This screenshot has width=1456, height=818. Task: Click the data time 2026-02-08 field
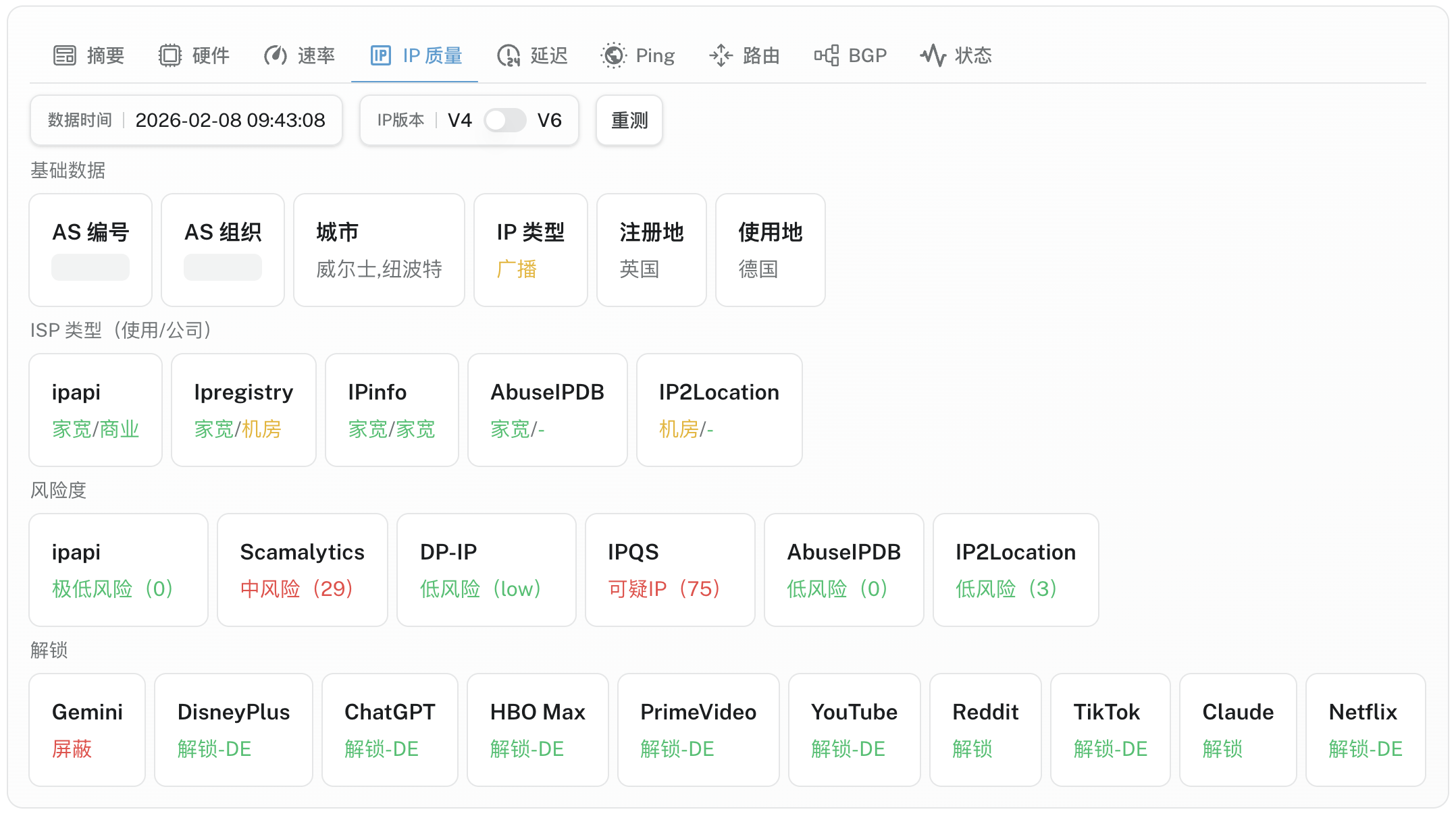230,120
